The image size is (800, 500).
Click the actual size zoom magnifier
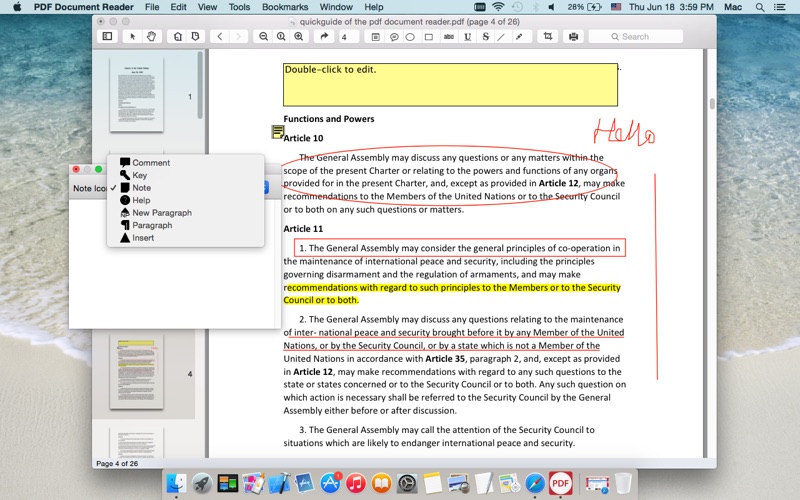tap(281, 36)
